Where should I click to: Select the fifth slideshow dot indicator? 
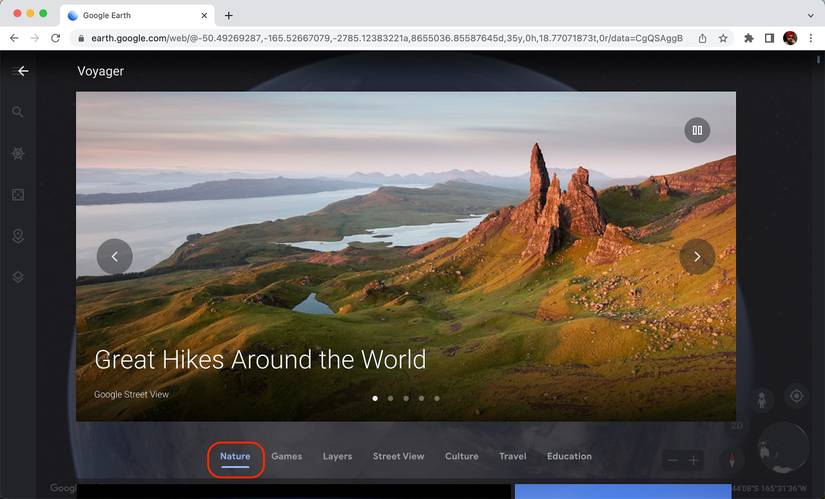click(x=437, y=398)
